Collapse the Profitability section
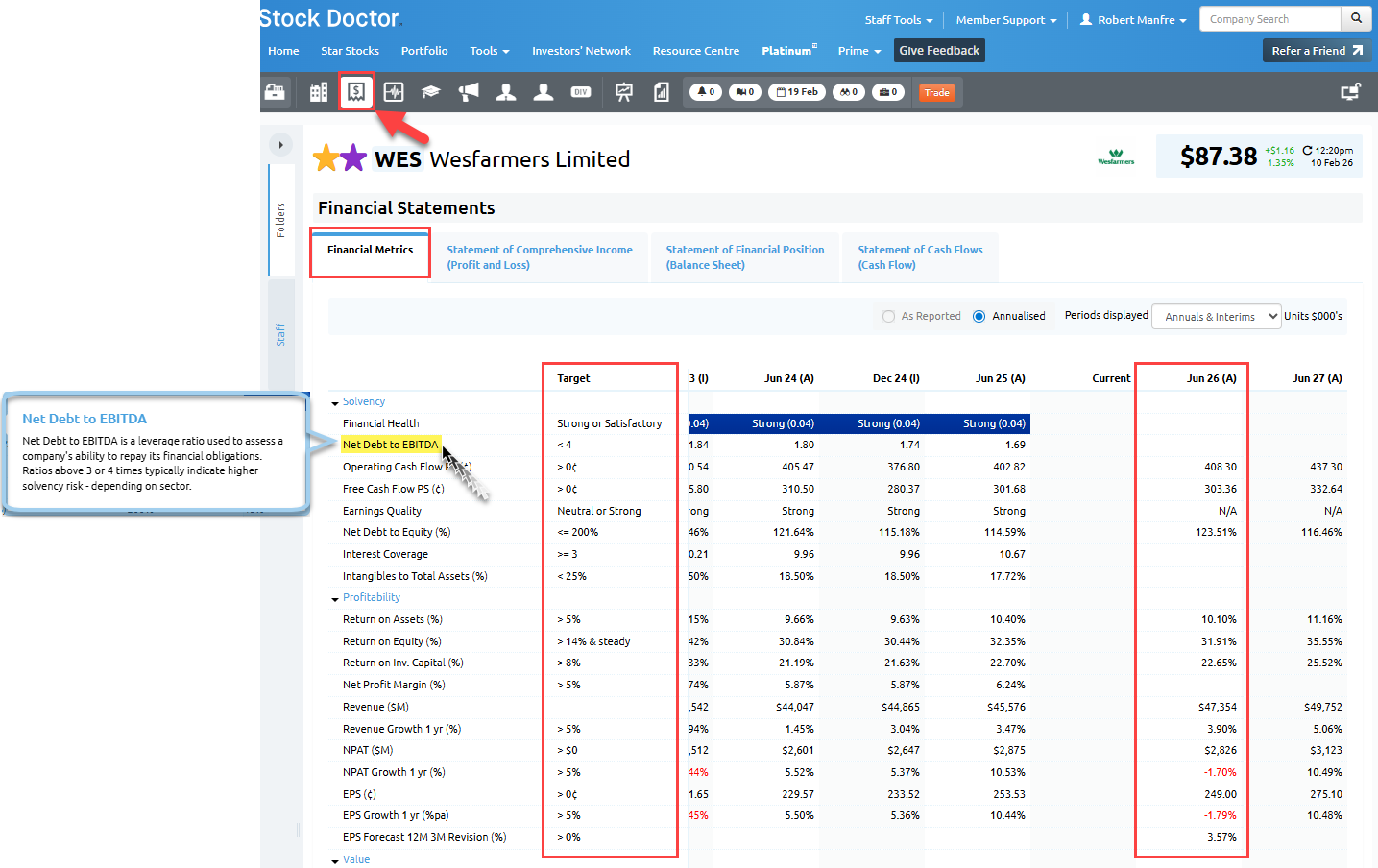Viewport: 1378px width, 868px height. 335,599
